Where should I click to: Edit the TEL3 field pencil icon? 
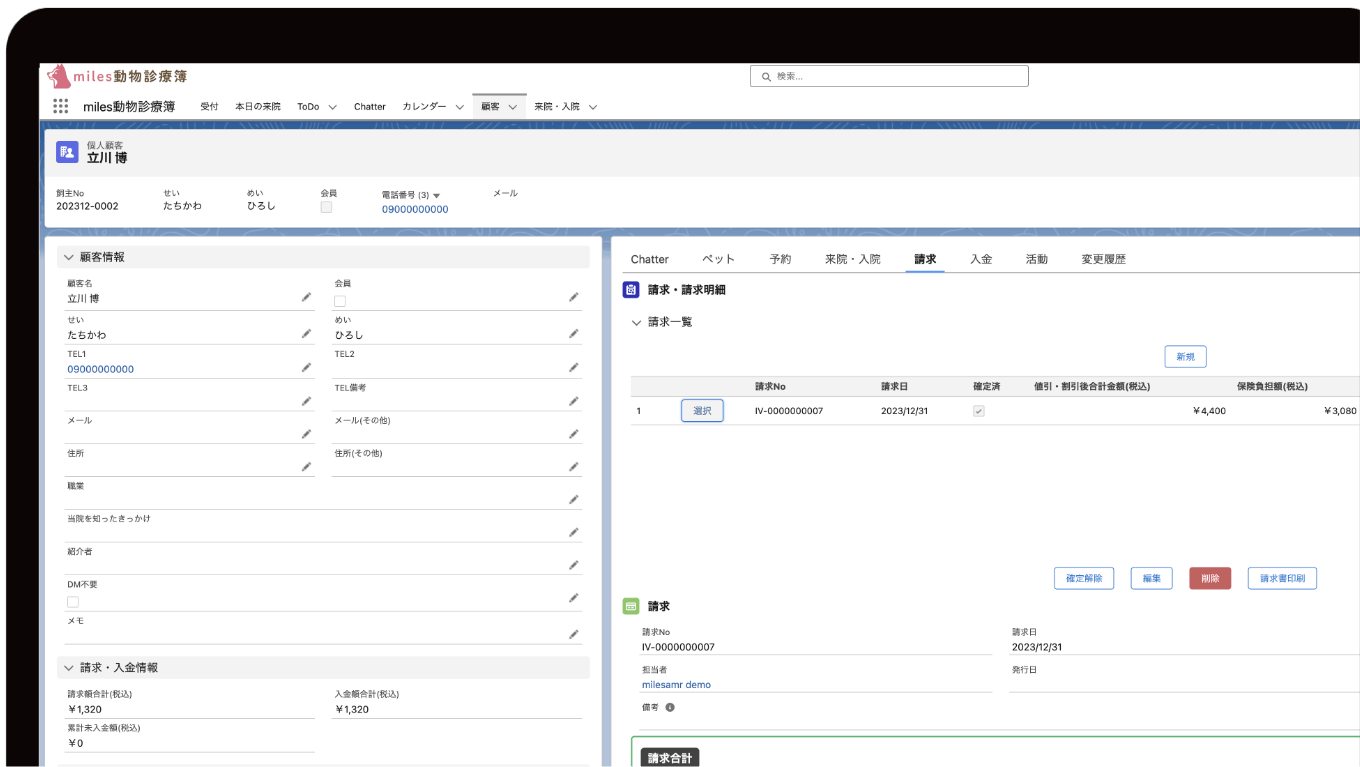(x=306, y=401)
